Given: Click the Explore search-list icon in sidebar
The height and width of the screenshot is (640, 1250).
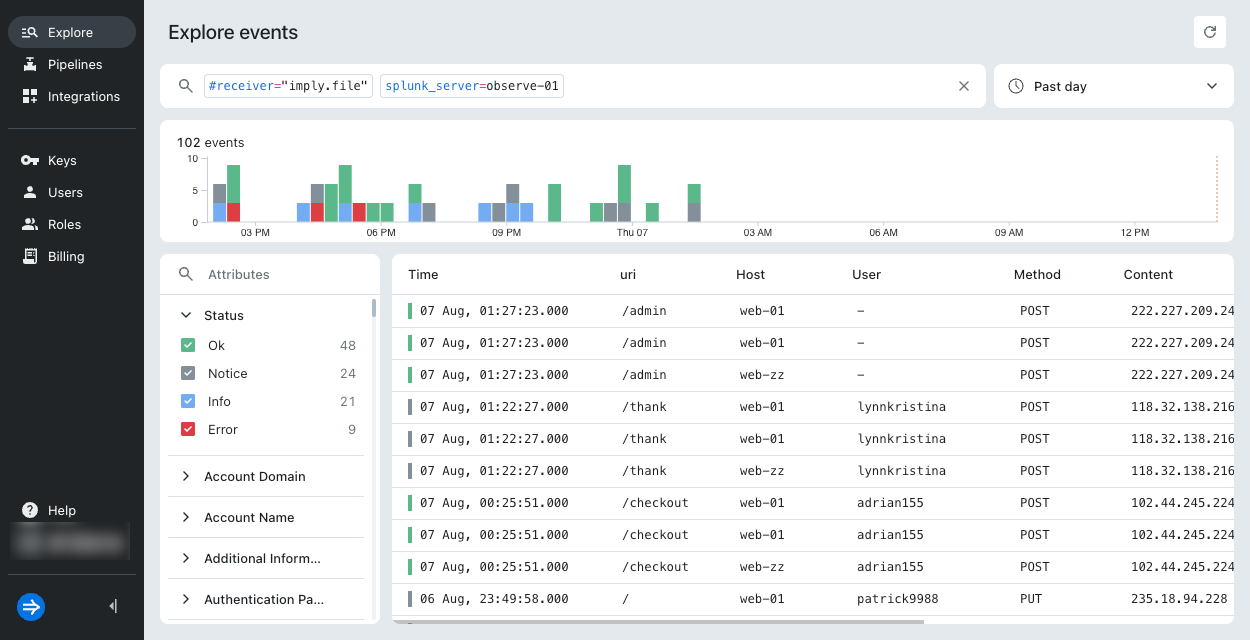Looking at the screenshot, I should pyautogui.click(x=29, y=32).
